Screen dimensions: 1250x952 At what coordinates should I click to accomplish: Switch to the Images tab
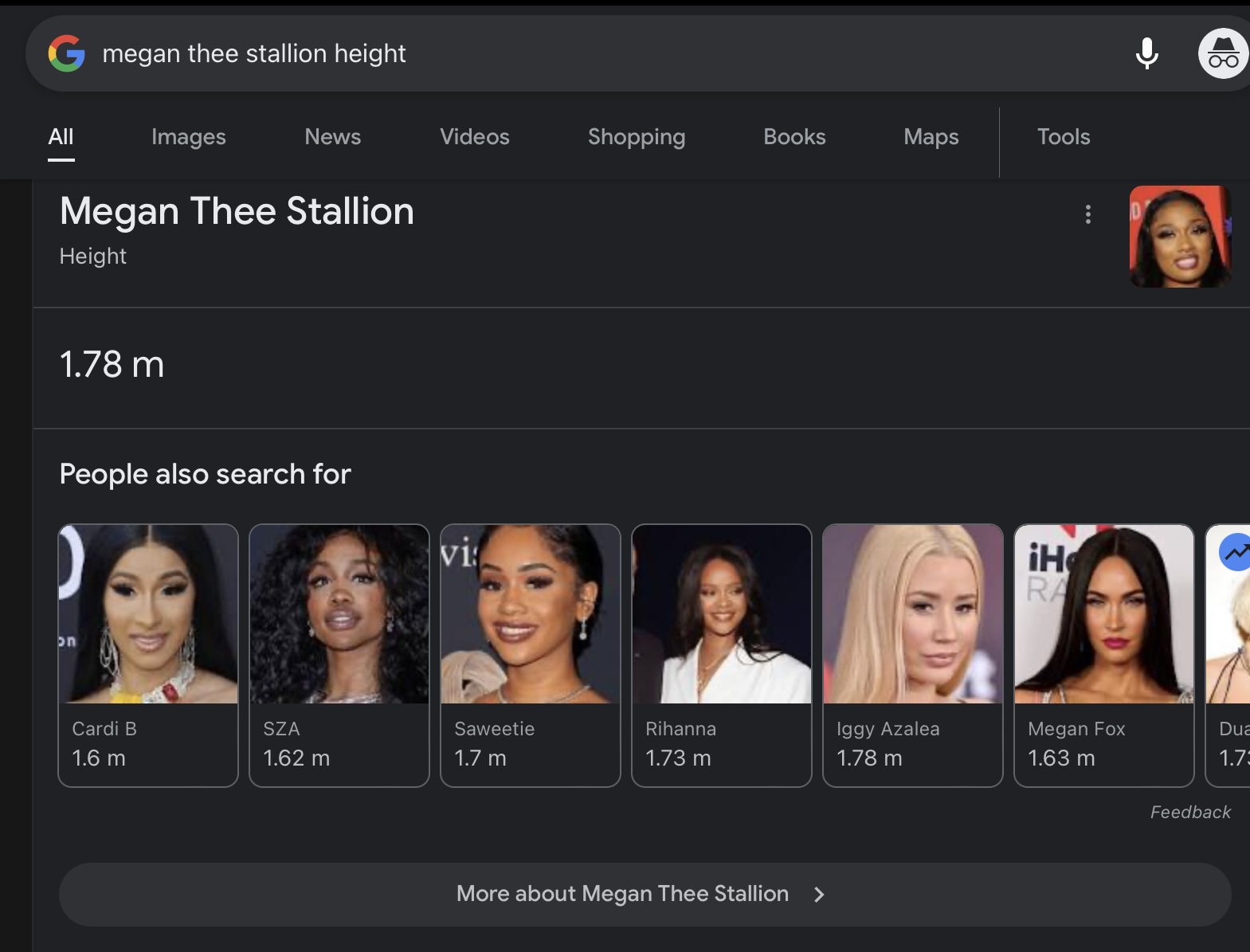click(x=189, y=137)
